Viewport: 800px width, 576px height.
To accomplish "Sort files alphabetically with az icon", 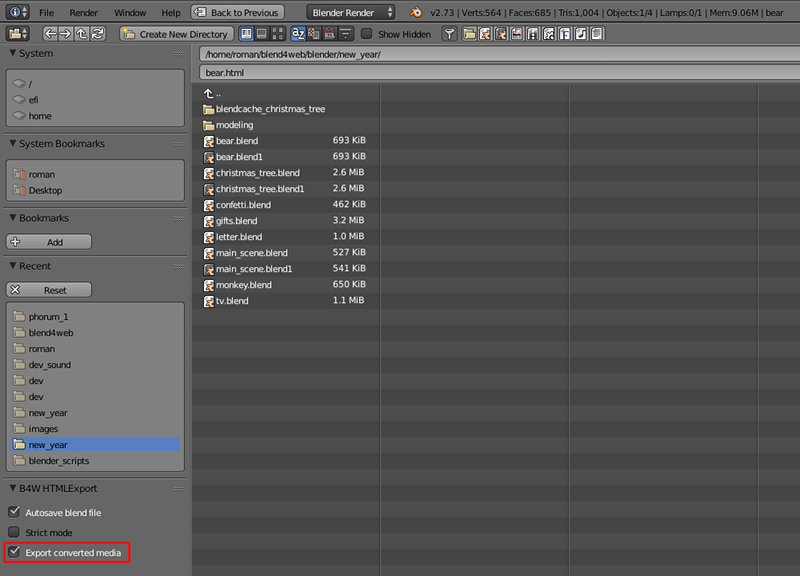I will [x=298, y=34].
